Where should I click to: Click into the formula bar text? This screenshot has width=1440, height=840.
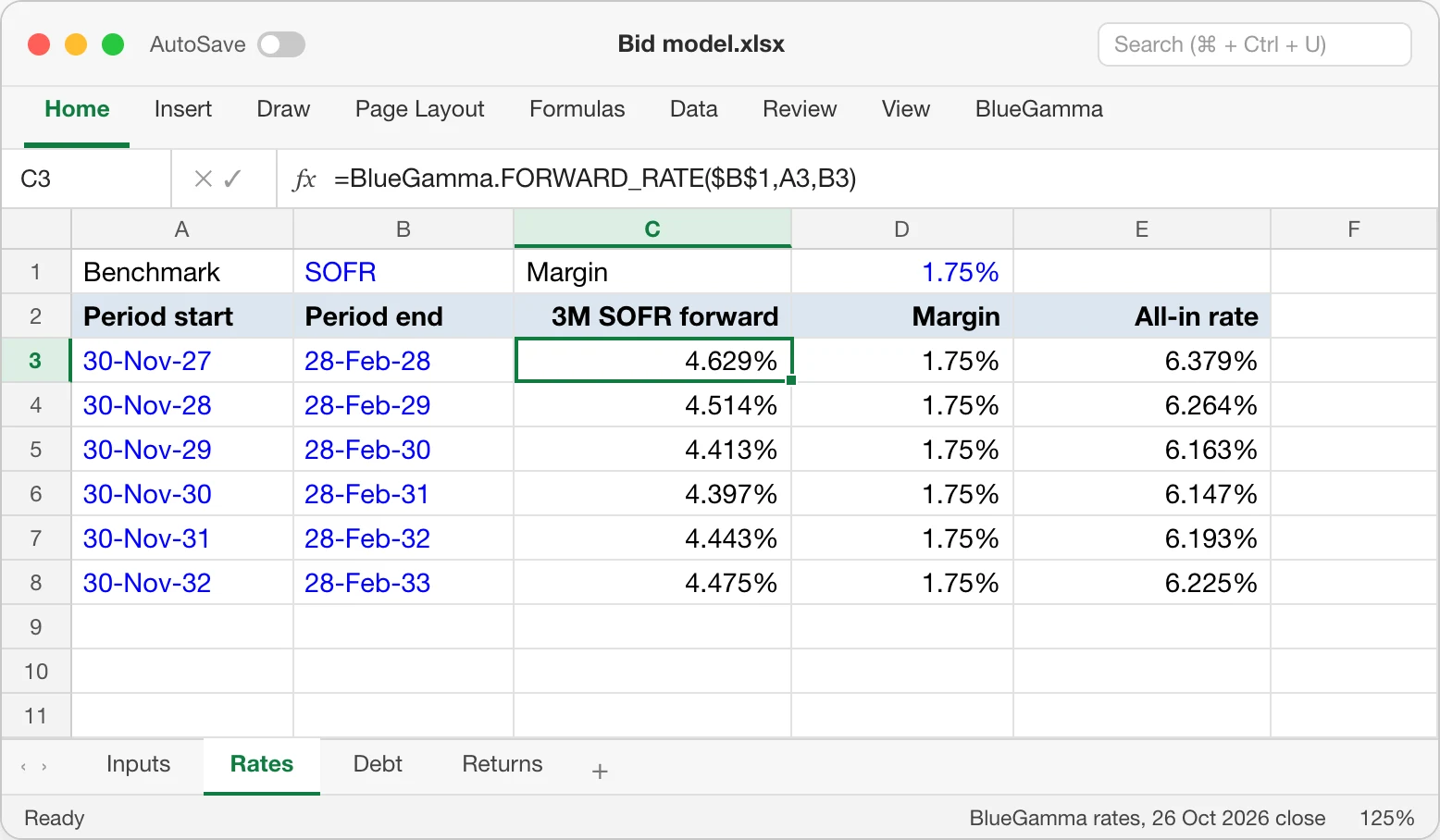[x=595, y=179]
